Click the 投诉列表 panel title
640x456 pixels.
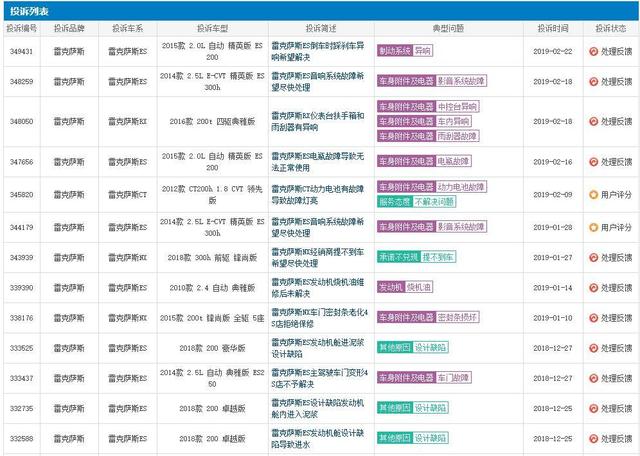29,11
